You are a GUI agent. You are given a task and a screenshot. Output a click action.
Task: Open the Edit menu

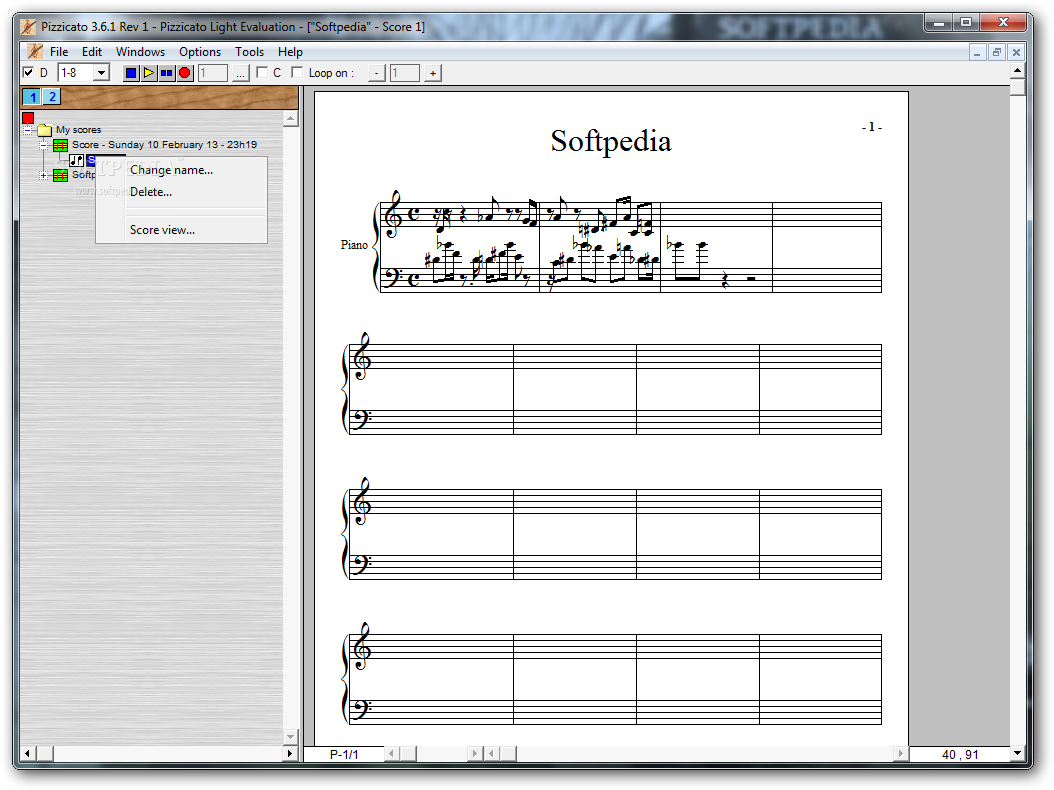coord(92,52)
